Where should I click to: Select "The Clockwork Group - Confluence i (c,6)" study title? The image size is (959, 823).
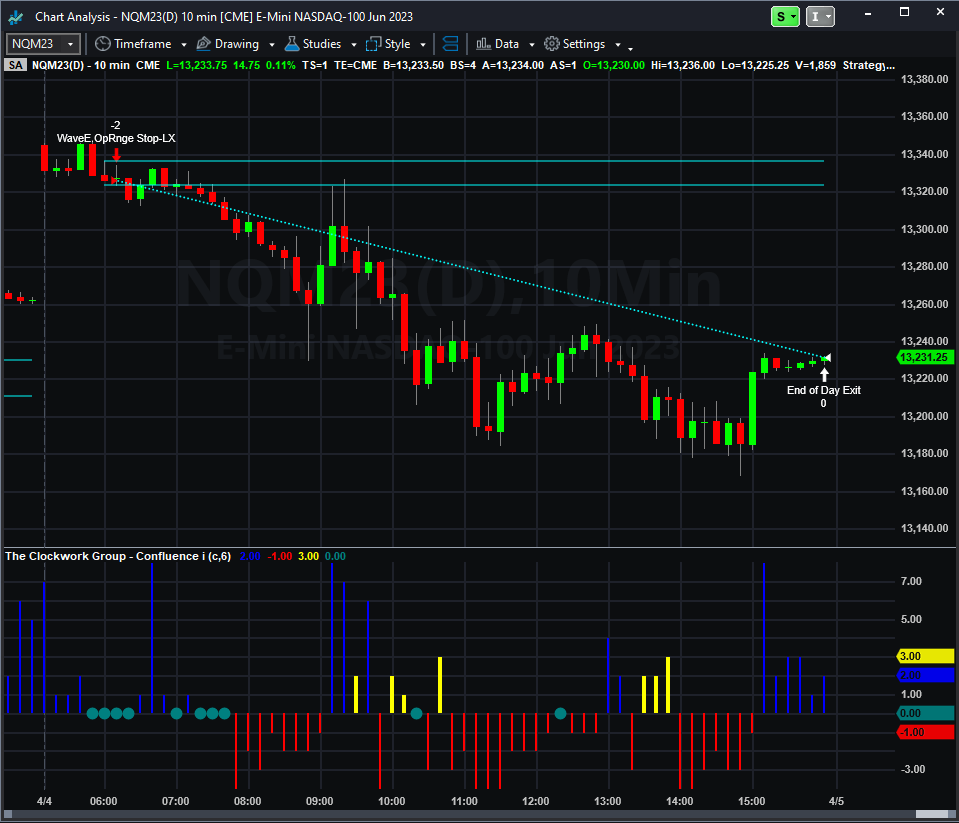pyautogui.click(x=118, y=556)
